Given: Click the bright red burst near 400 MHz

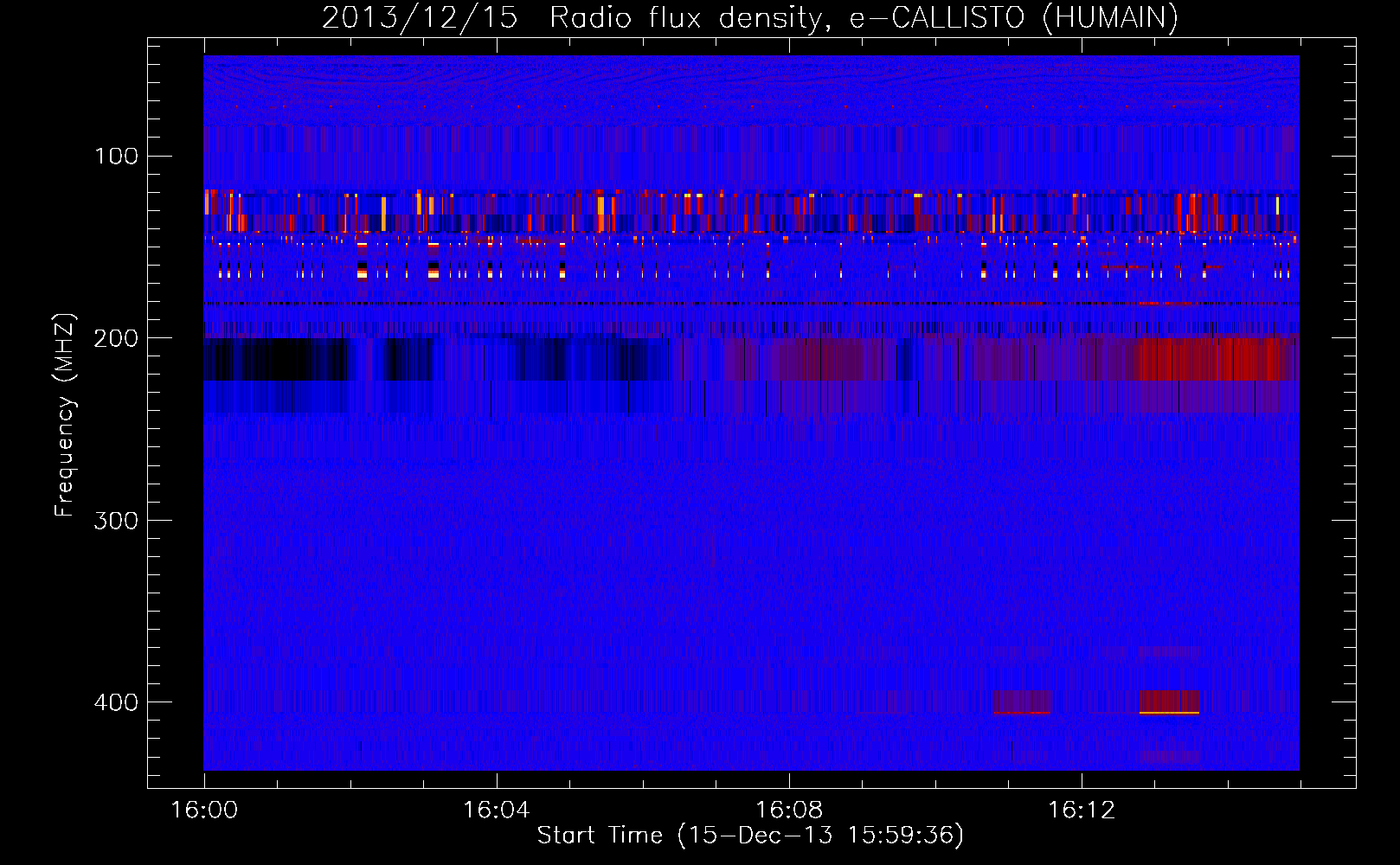Looking at the screenshot, I should [x=1169, y=702].
